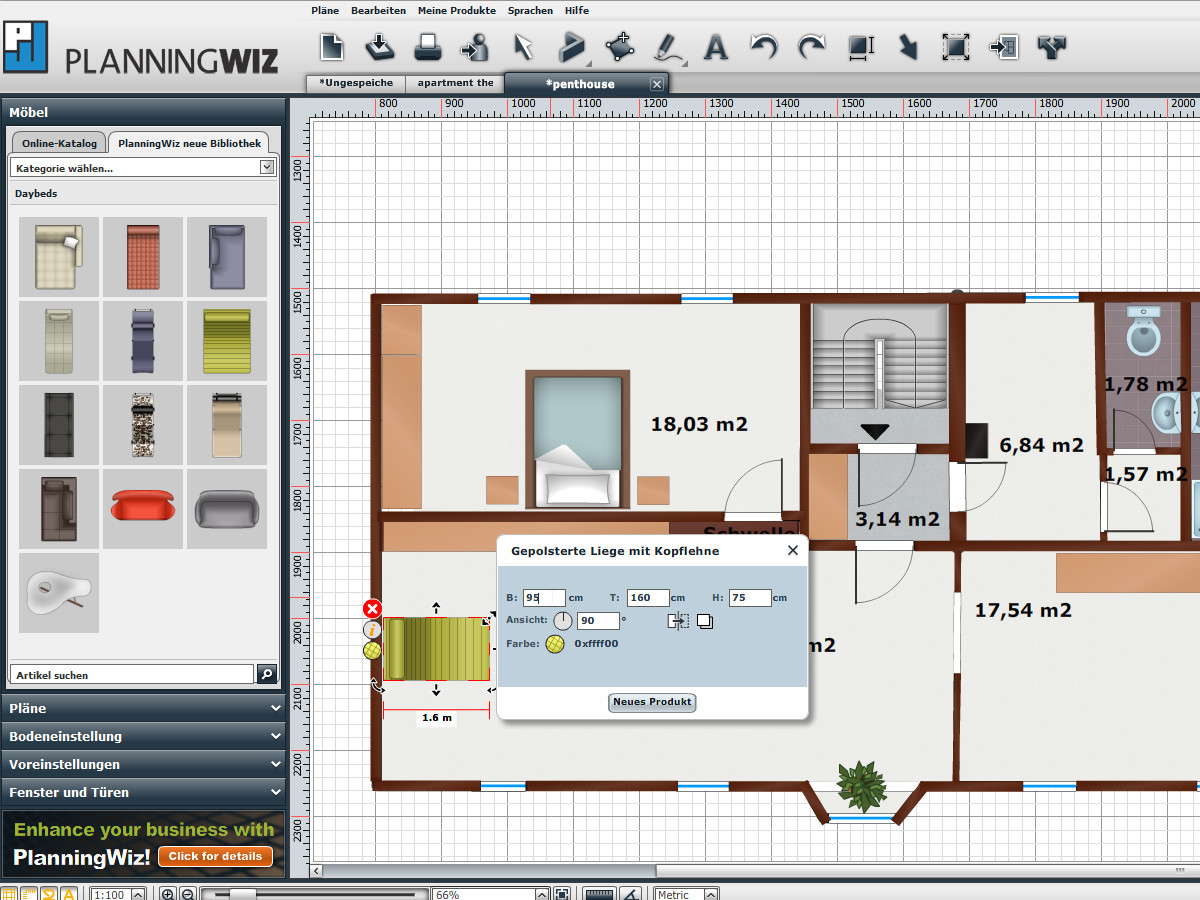Select the arrow pointer tool
Image resolution: width=1200 pixels, height=900 pixels.
(x=523, y=46)
